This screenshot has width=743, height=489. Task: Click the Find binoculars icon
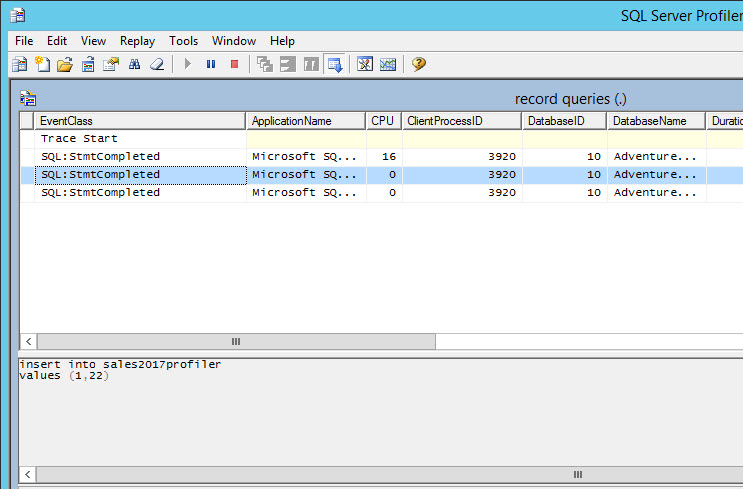[x=135, y=64]
